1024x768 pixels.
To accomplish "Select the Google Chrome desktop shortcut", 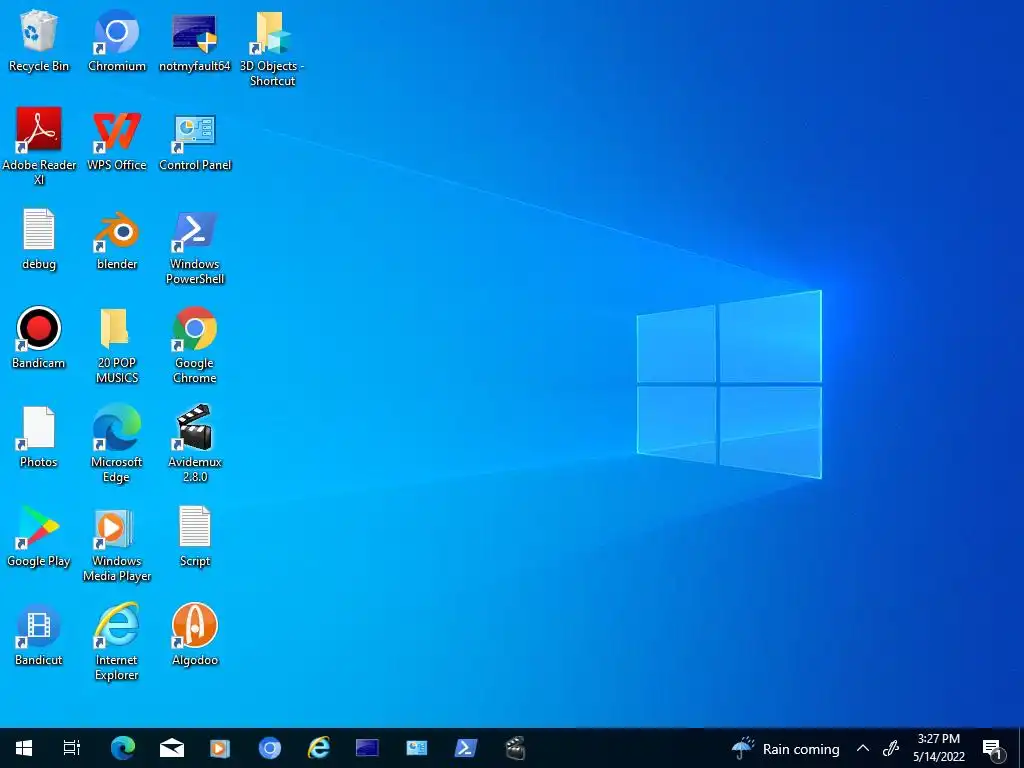I will point(195,345).
